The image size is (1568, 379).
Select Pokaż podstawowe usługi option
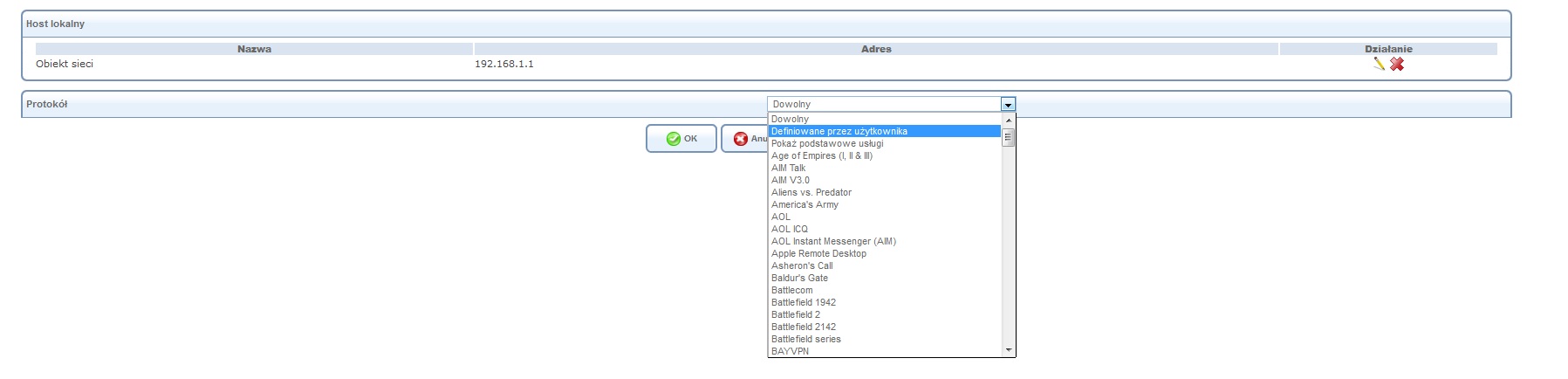coord(885,143)
